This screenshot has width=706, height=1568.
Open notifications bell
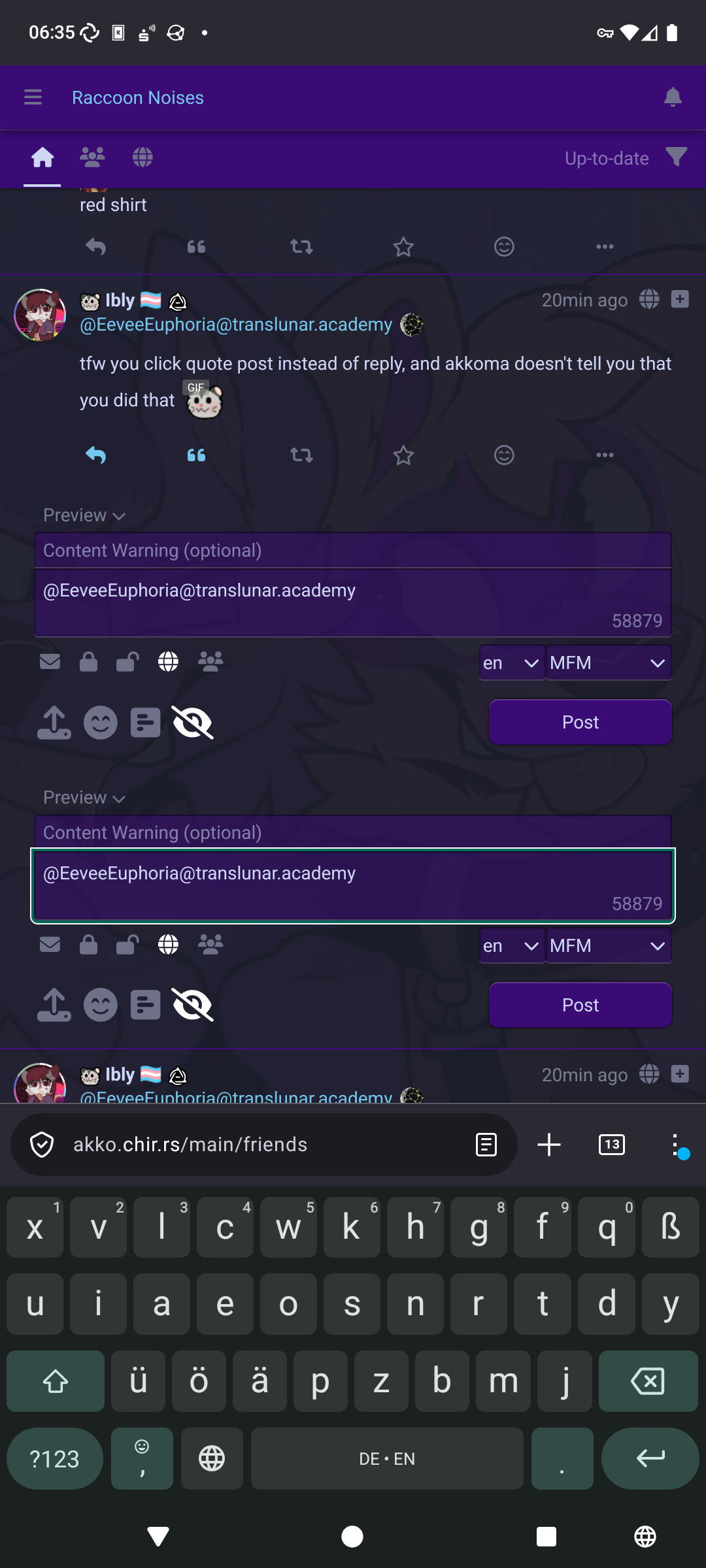673,97
